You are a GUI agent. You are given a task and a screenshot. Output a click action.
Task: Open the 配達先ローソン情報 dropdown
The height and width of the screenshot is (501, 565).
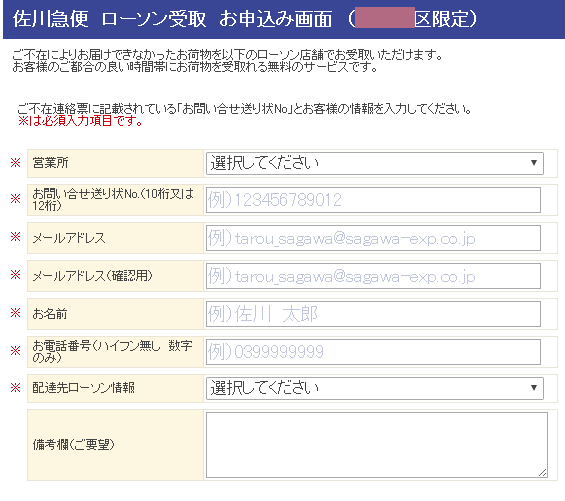(375, 388)
